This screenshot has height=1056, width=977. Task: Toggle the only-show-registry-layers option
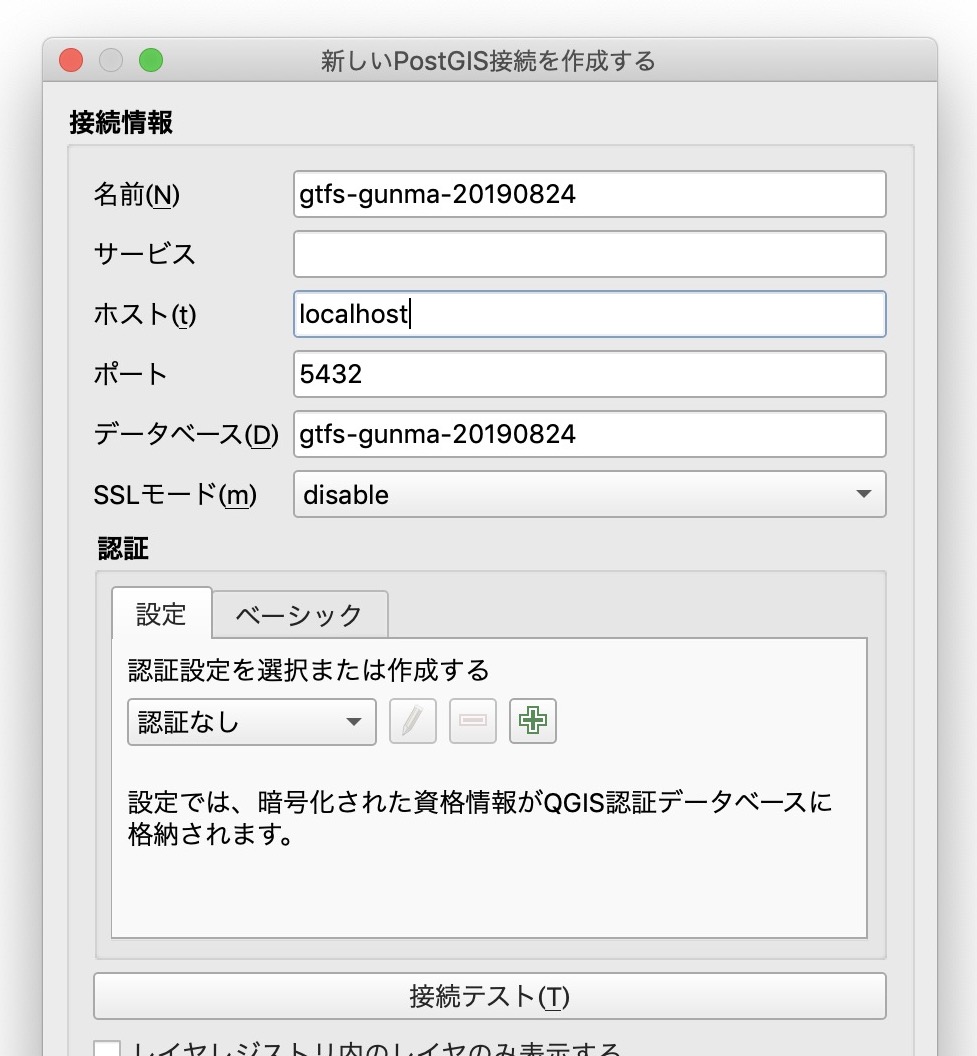click(110, 1048)
